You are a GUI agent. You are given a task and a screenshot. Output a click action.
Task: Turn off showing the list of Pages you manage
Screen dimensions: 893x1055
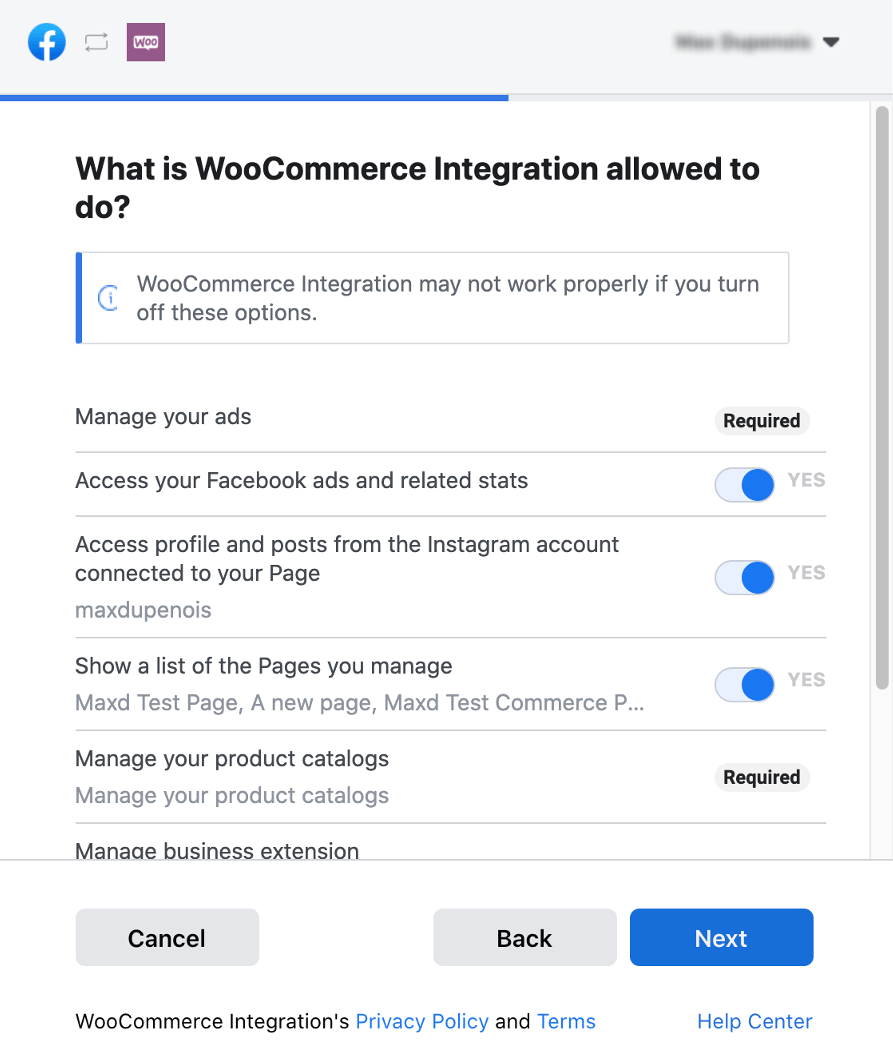point(744,684)
